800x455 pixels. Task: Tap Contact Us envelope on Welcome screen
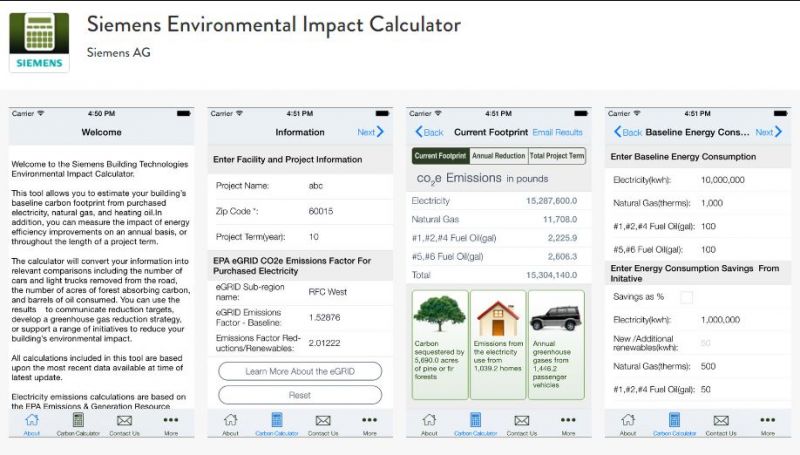(x=124, y=421)
